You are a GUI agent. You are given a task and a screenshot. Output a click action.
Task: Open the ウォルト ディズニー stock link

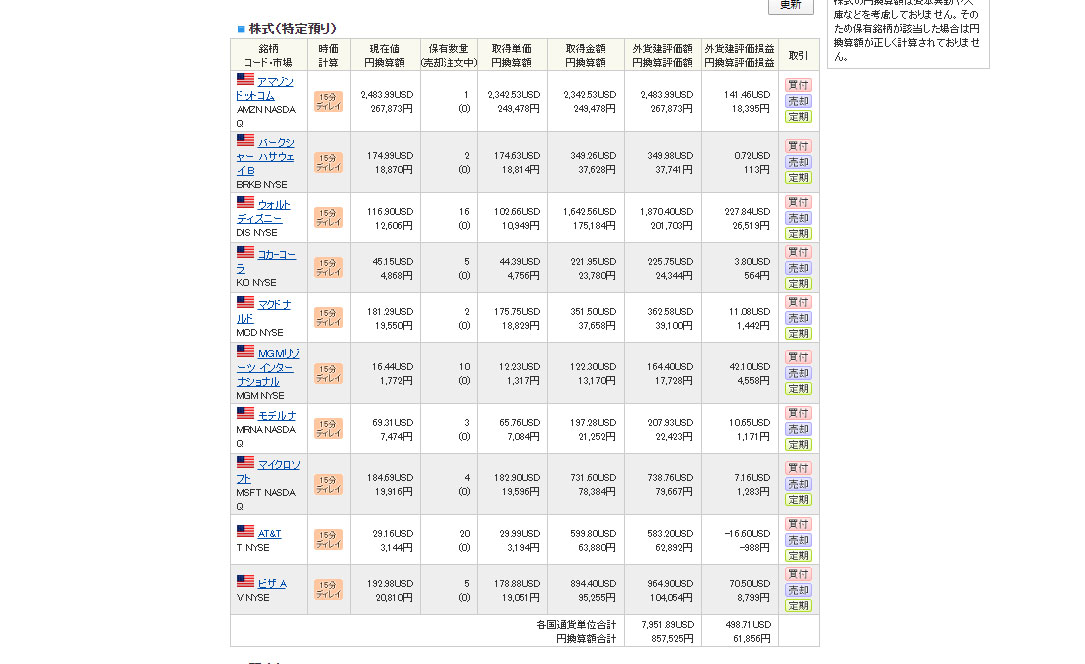coord(264,212)
